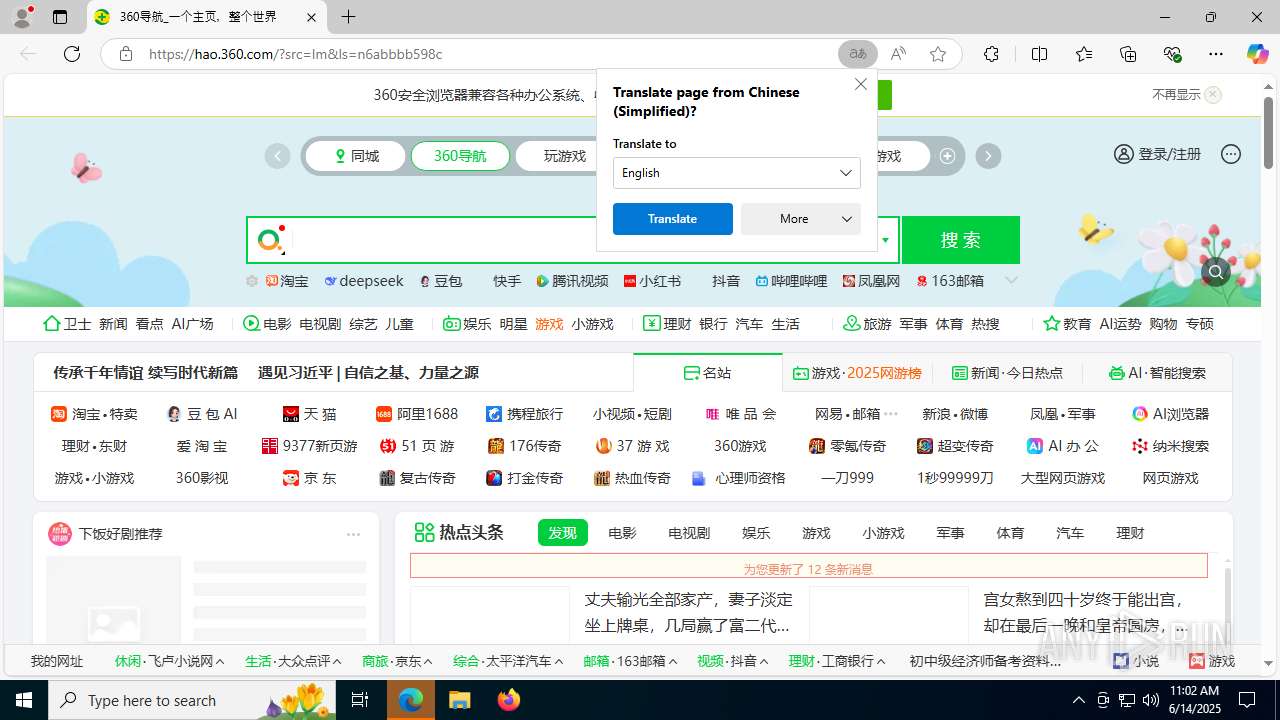Open 小说 shortcut in bottom bar
The width and height of the screenshot is (1280, 720).
point(1136,661)
